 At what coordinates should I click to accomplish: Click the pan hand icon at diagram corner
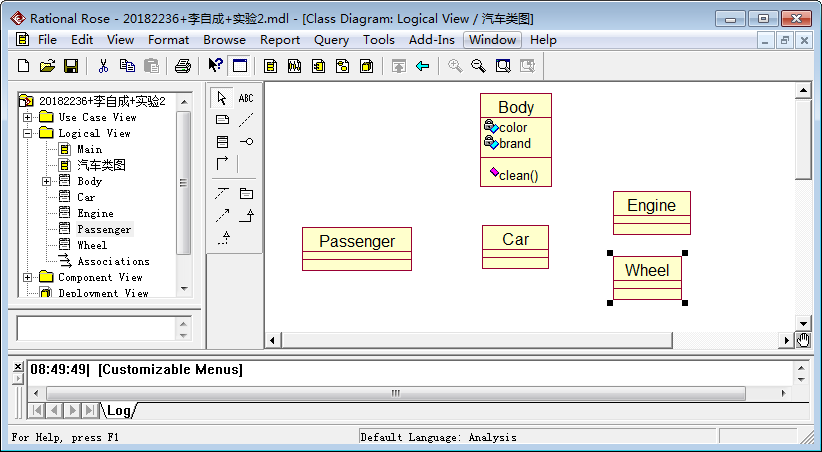click(803, 340)
